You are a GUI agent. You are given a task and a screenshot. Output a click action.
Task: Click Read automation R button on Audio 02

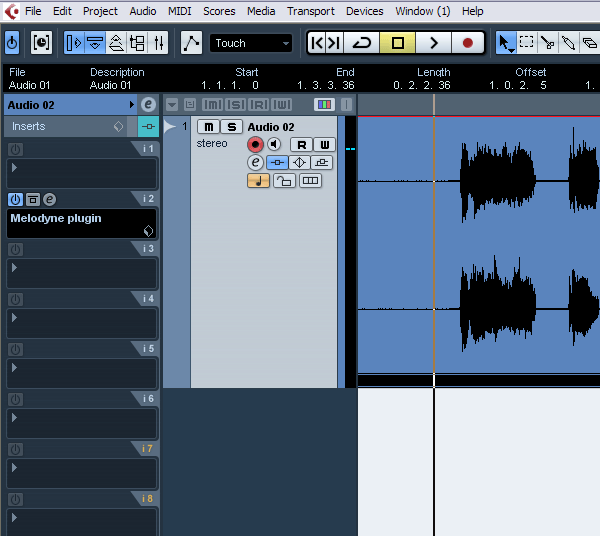click(x=301, y=145)
